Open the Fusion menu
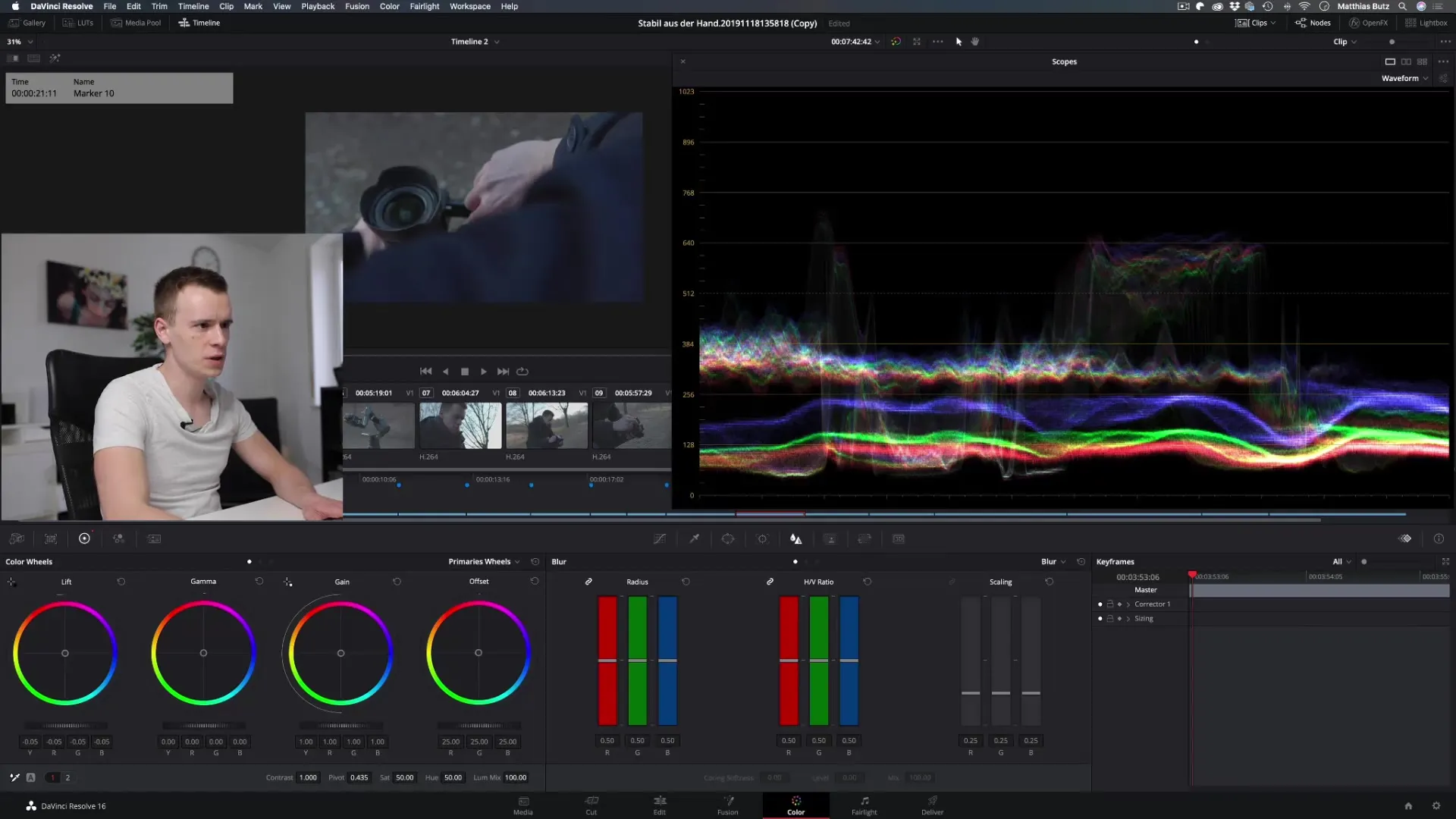 click(x=357, y=6)
